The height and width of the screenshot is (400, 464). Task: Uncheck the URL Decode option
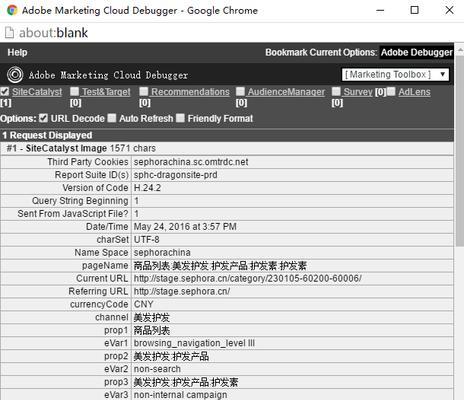point(43,118)
